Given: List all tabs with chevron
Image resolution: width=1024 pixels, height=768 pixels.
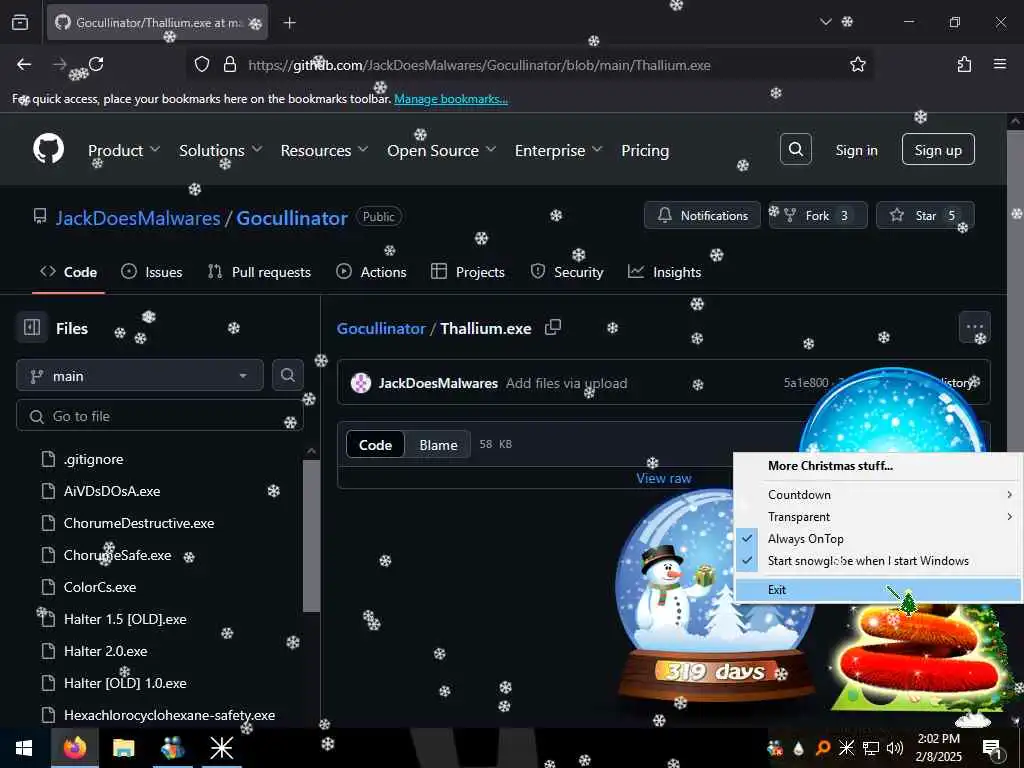Looking at the screenshot, I should coord(825,22).
